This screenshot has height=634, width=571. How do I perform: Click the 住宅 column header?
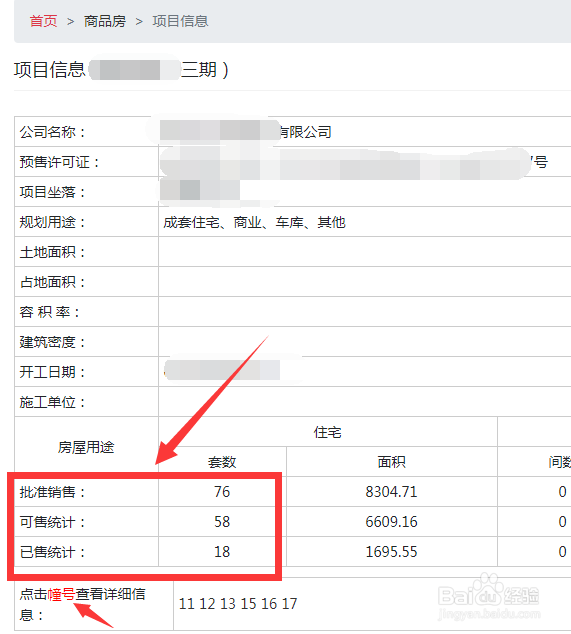pyautogui.click(x=328, y=432)
